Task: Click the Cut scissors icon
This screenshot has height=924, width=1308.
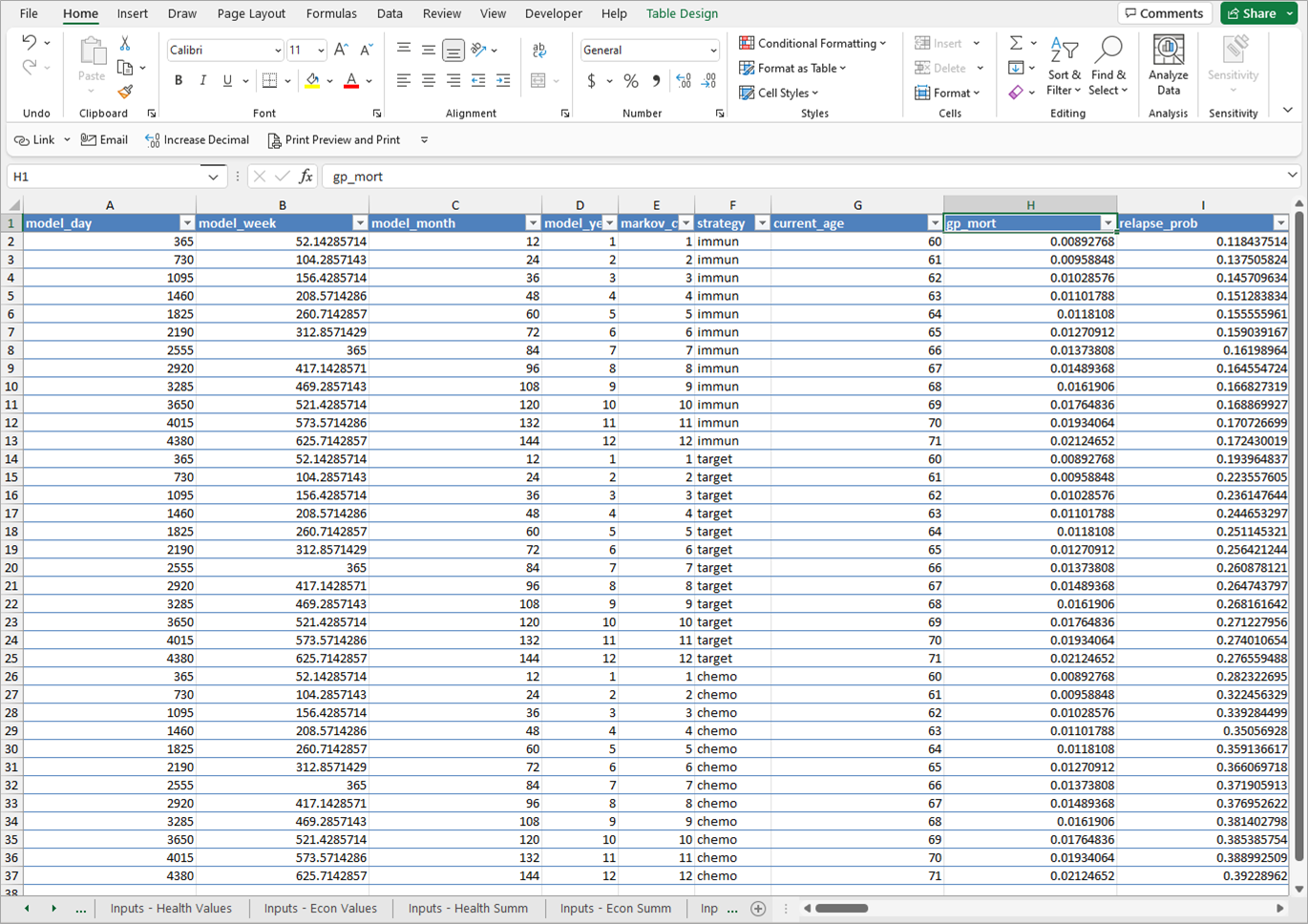Action: coord(125,44)
